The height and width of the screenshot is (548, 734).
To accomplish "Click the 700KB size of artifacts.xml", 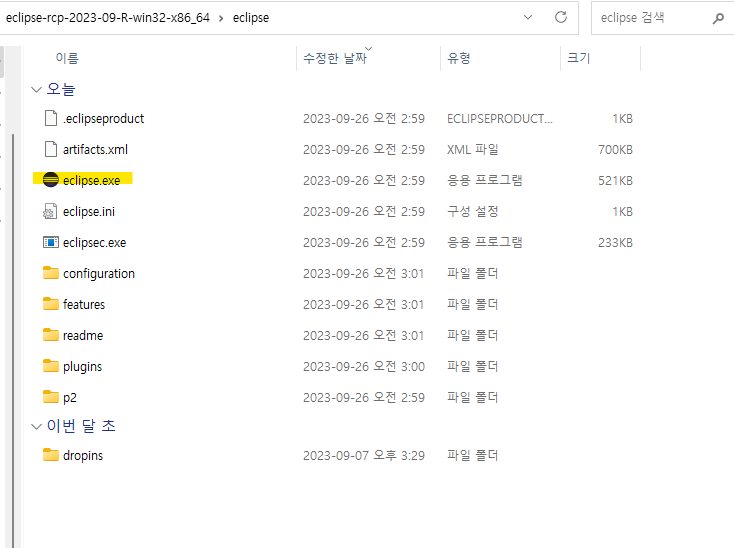I will point(615,149).
